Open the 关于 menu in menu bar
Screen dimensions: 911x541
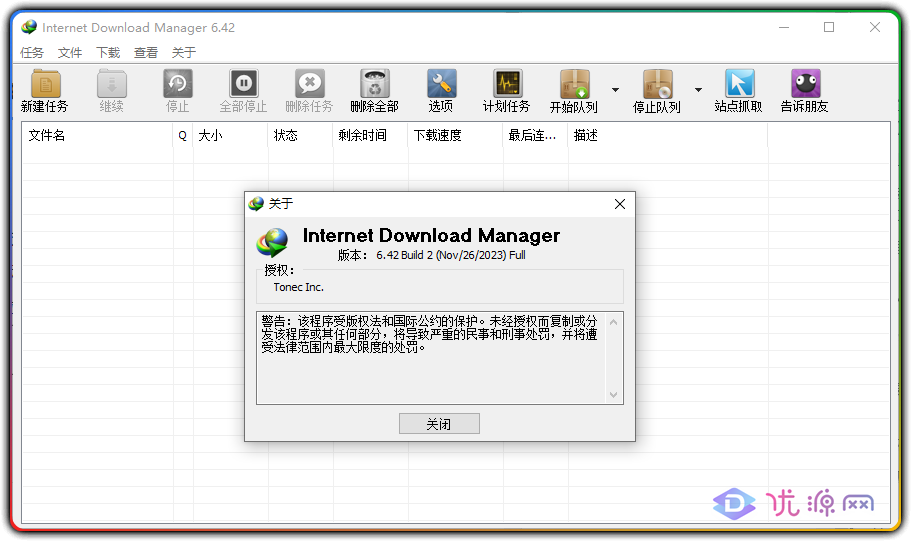(184, 53)
